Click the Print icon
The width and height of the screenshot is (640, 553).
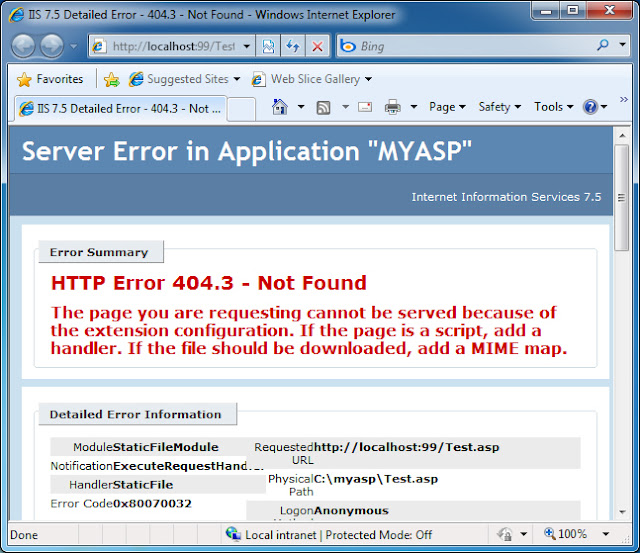pos(393,107)
